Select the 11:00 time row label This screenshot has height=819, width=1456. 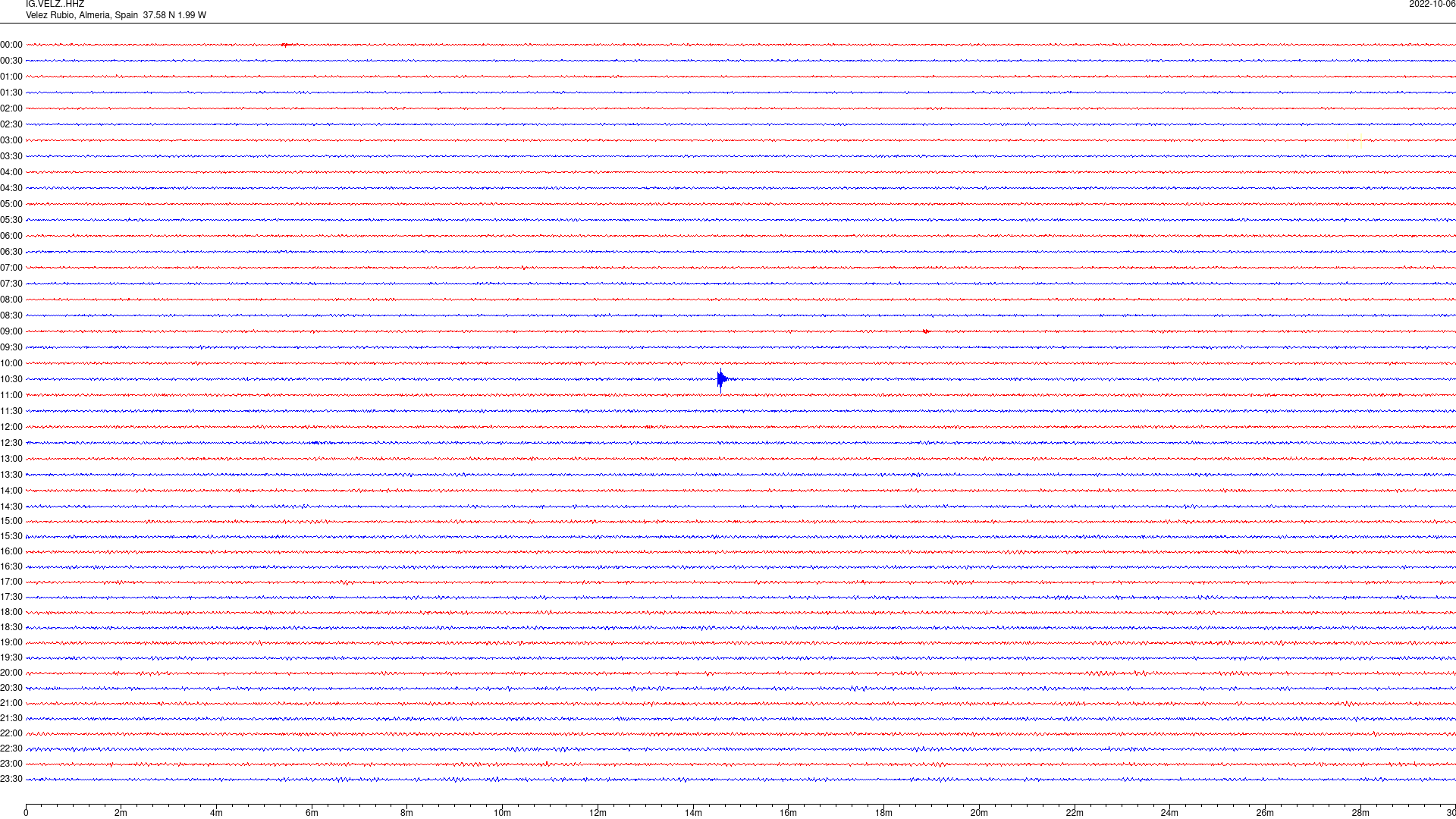tap(11, 395)
